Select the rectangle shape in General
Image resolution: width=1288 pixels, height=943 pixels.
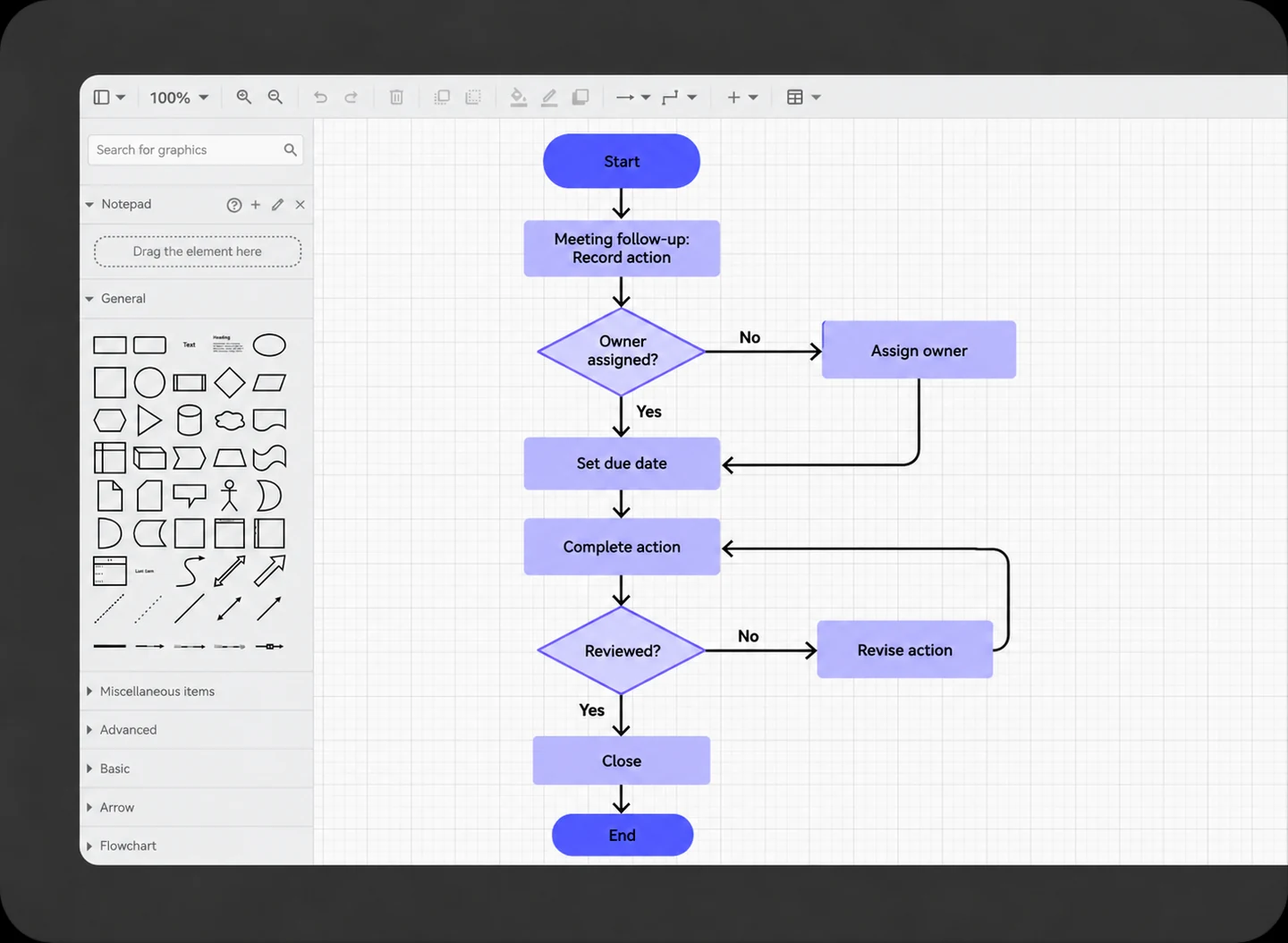(110, 345)
